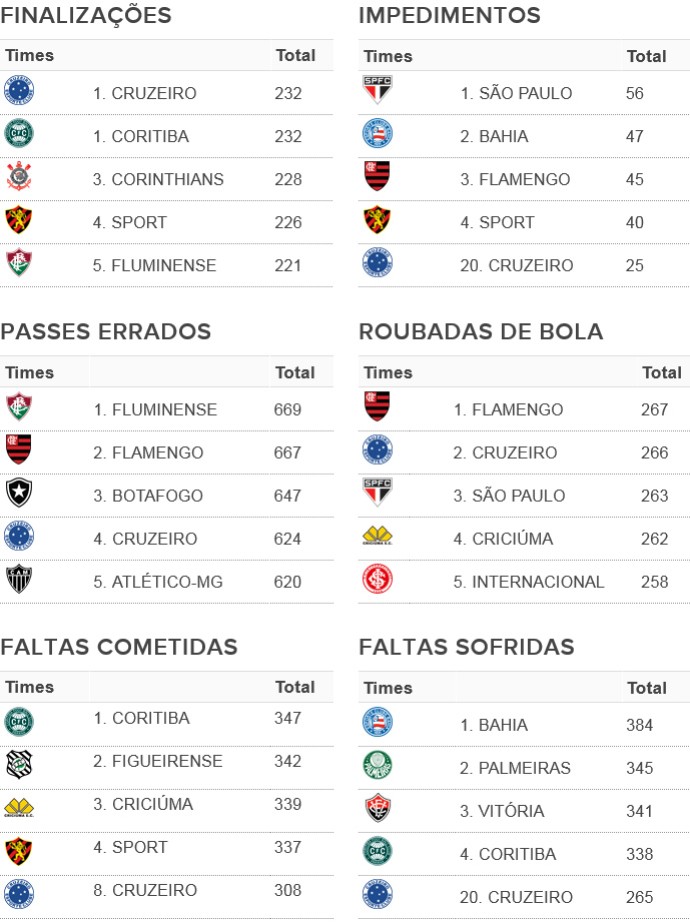Image resolution: width=690 pixels, height=922 pixels.
Task: Click Bahia crest in Faltas Sofridas table
Action: 377,722
